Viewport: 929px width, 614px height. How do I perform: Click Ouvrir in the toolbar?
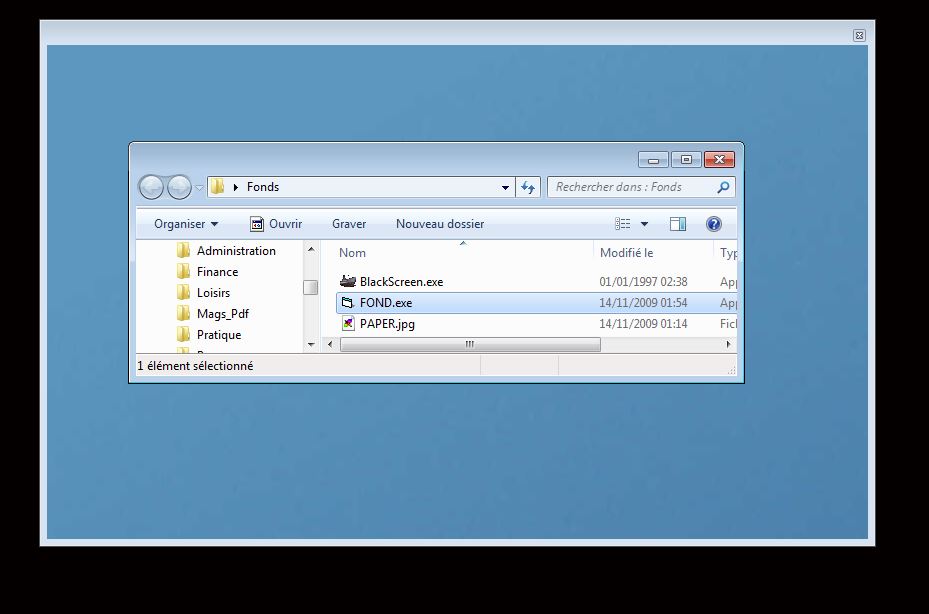[x=276, y=224]
